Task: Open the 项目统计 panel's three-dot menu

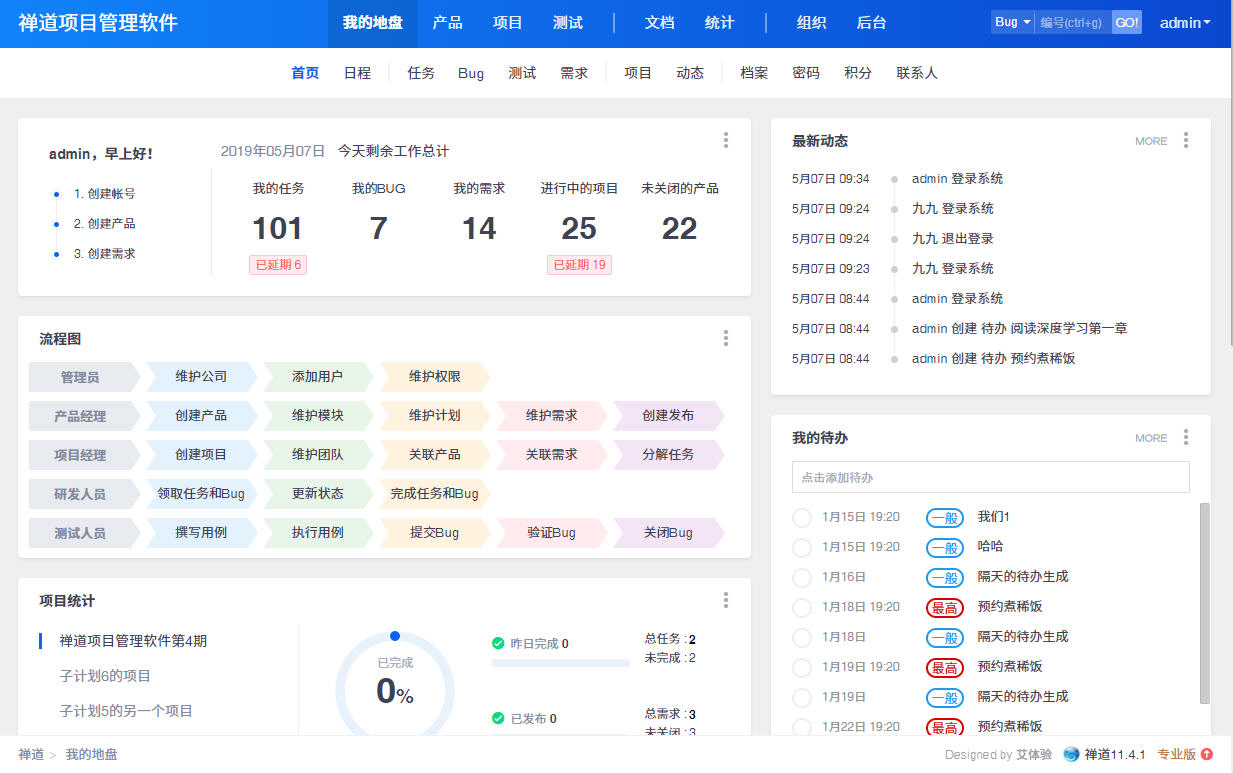Action: coord(726,600)
